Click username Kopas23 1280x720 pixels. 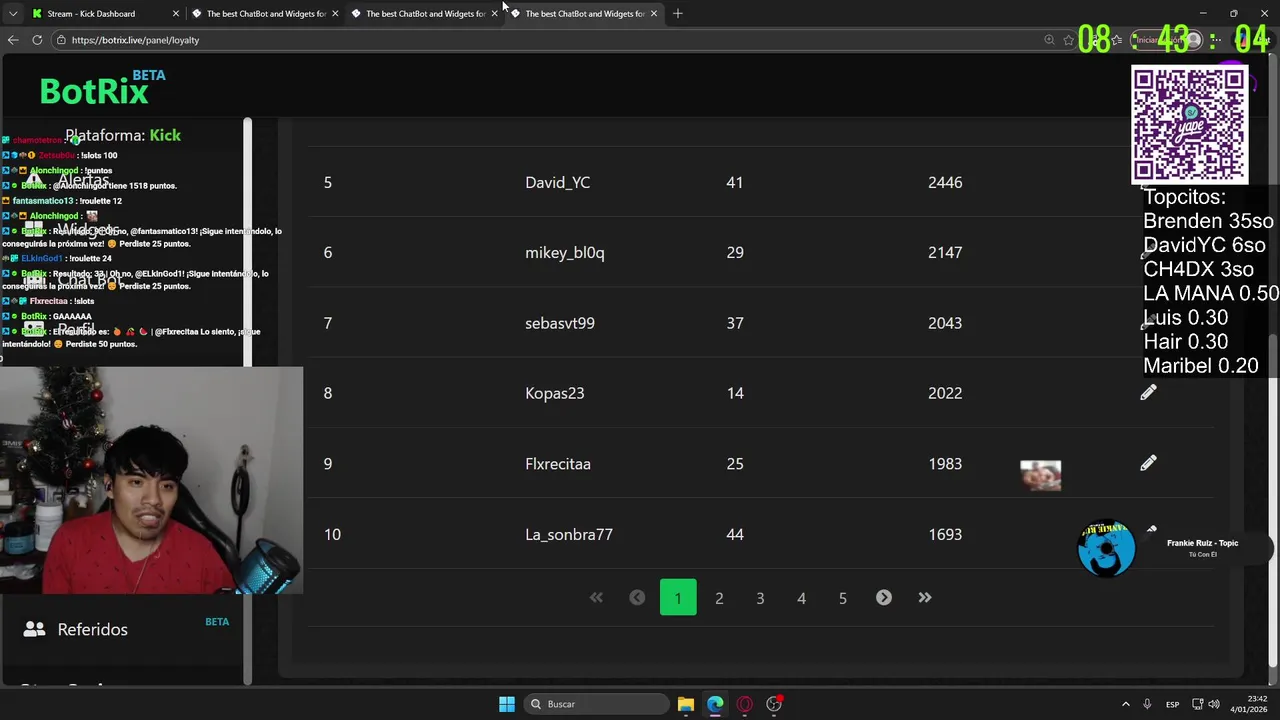555,393
